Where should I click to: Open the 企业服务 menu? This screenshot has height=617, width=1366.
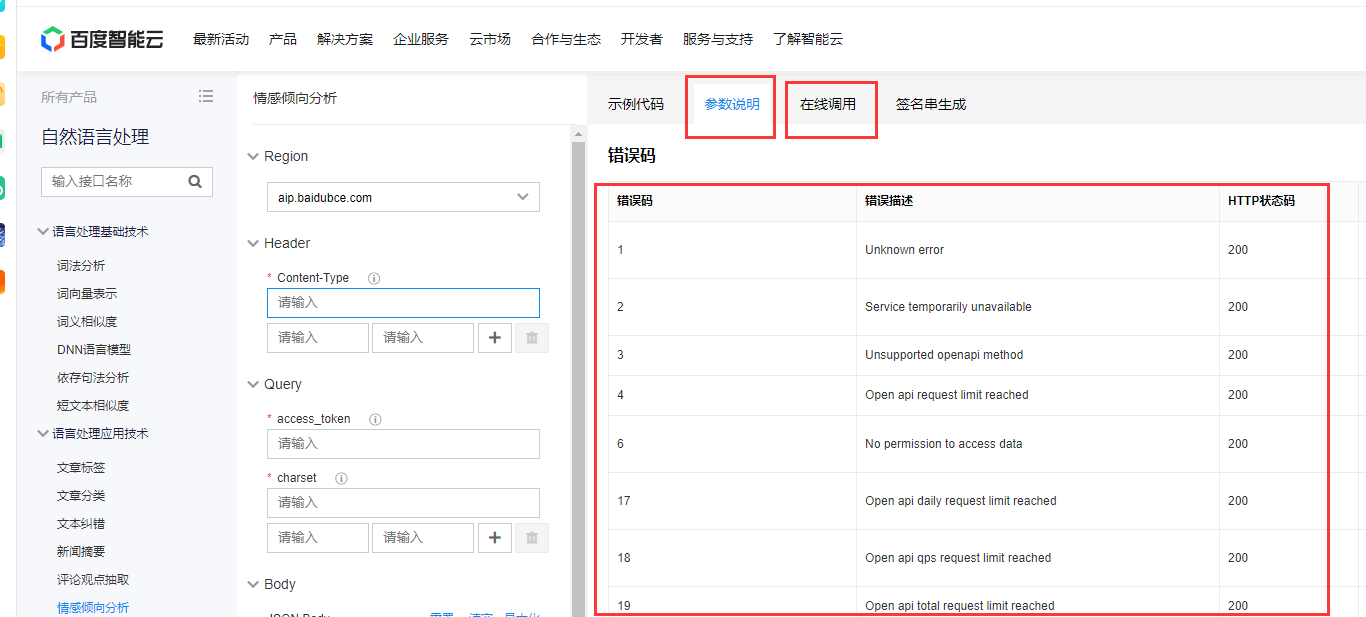pos(421,39)
